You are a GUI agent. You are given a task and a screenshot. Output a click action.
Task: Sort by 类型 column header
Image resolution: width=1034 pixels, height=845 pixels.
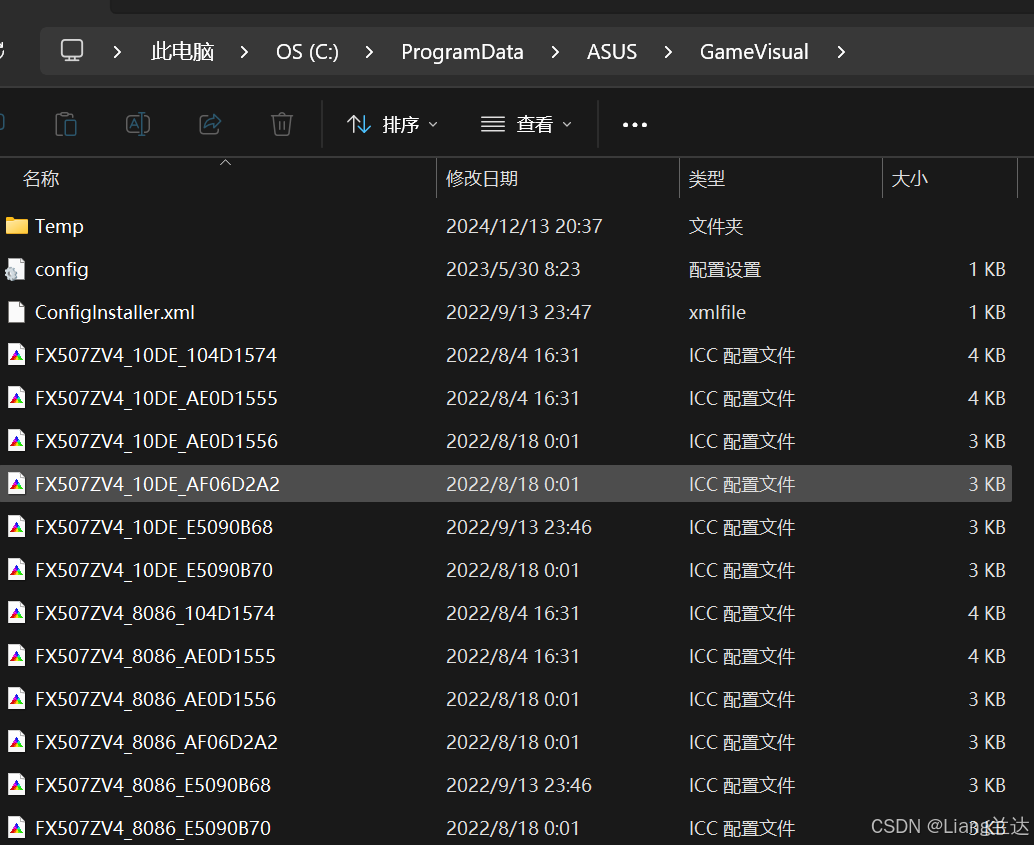coord(707,179)
